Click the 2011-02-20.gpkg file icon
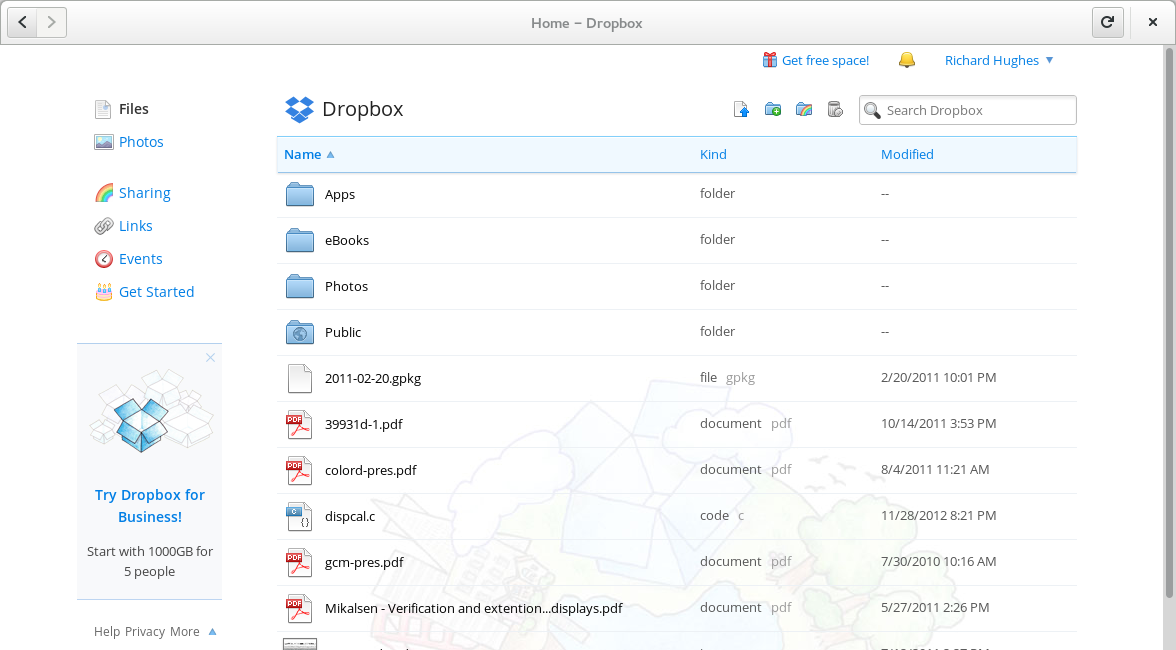This screenshot has height=650, width=1176. [x=299, y=378]
